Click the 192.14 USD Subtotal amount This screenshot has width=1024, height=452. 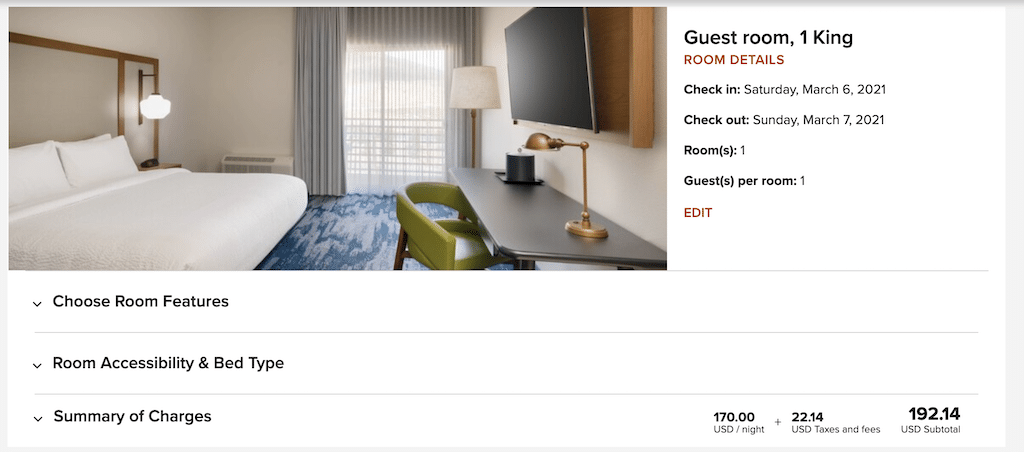tap(931, 420)
